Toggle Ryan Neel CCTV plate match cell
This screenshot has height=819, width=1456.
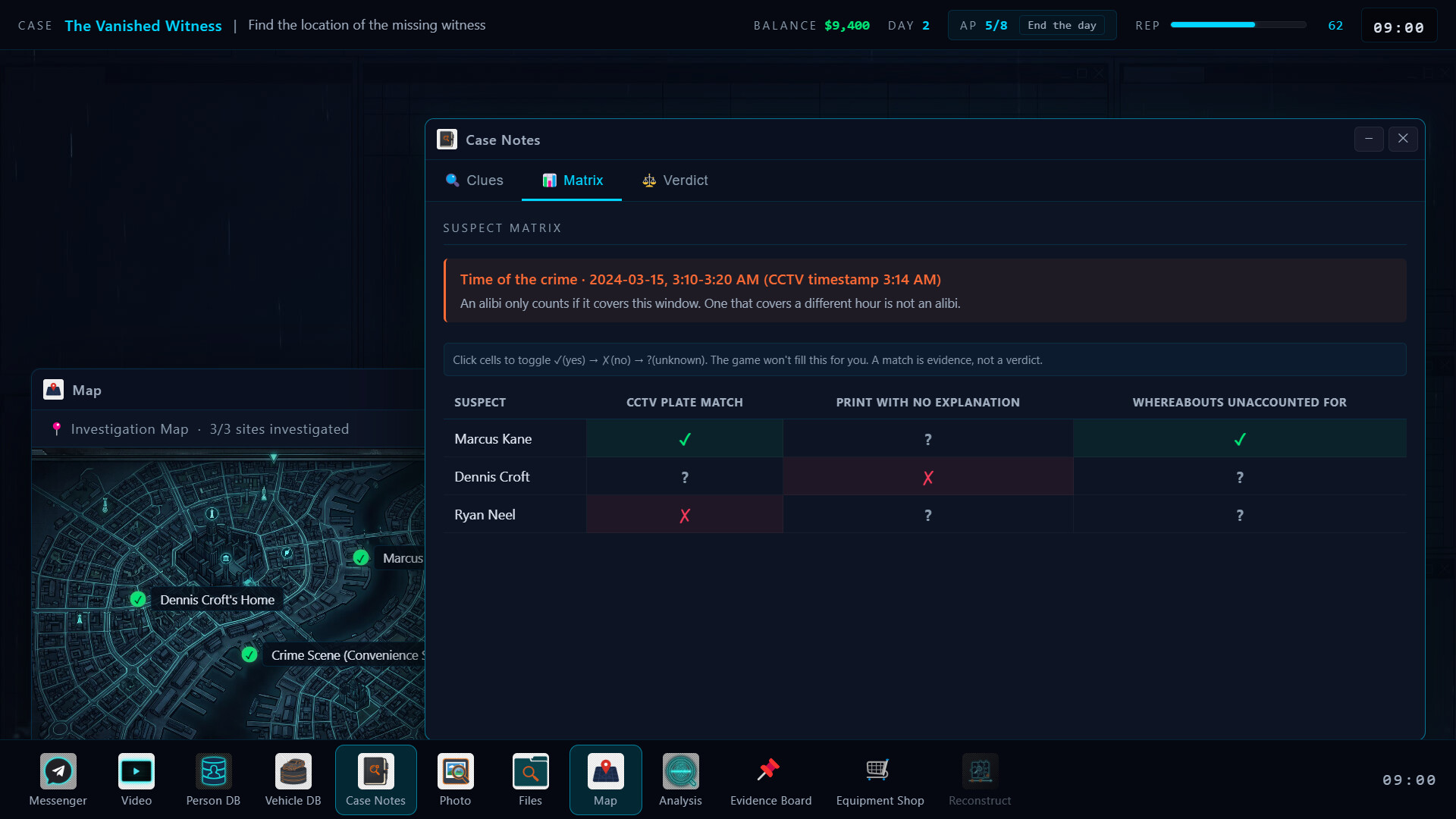(685, 515)
